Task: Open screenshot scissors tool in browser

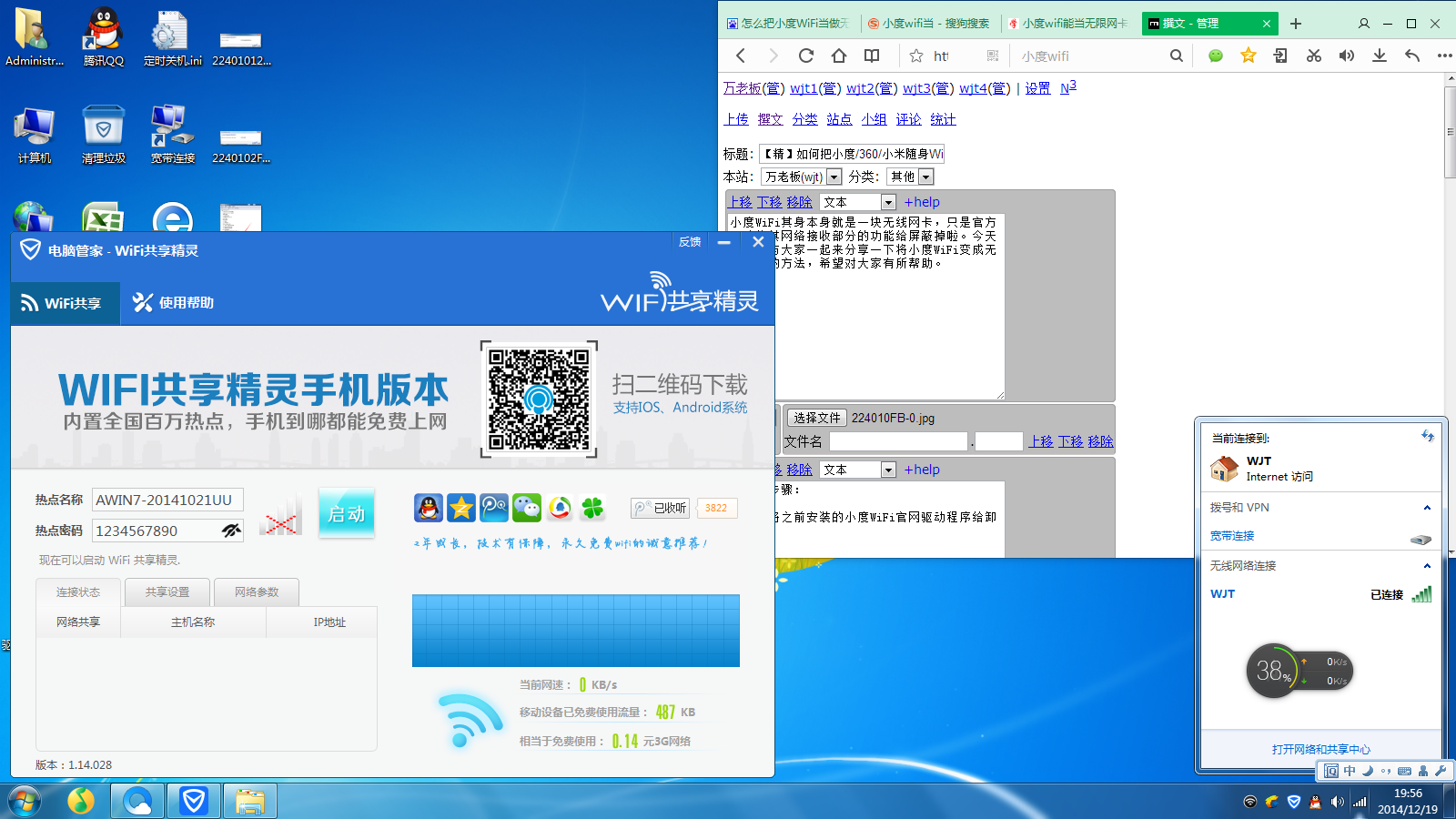Action: point(1314,56)
